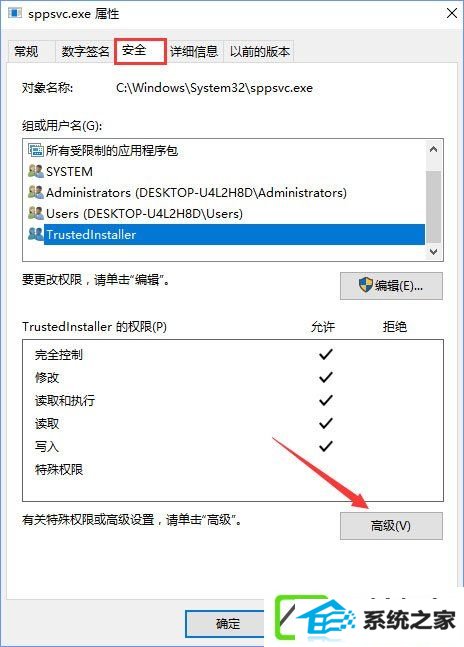Close the sppsvc.exe properties dialog
Image resolution: width=464 pixels, height=647 pixels.
pos(452,14)
